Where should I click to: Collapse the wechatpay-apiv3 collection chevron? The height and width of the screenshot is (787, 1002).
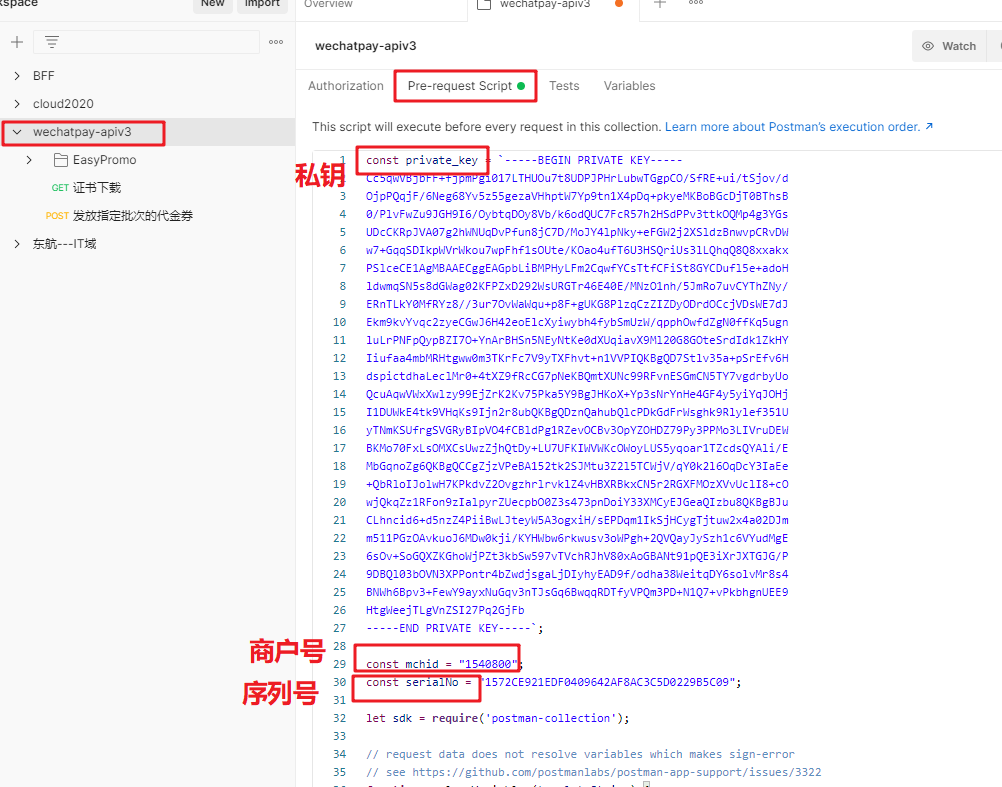point(17,132)
